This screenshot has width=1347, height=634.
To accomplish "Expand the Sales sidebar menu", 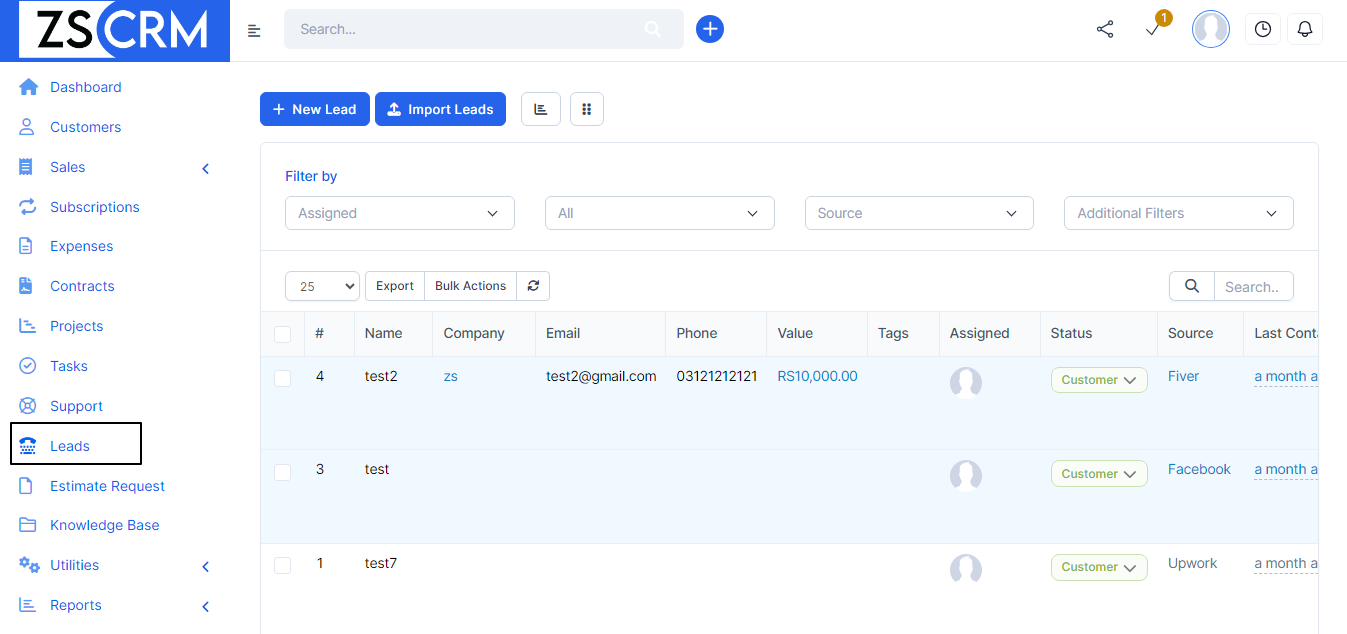I will point(114,167).
